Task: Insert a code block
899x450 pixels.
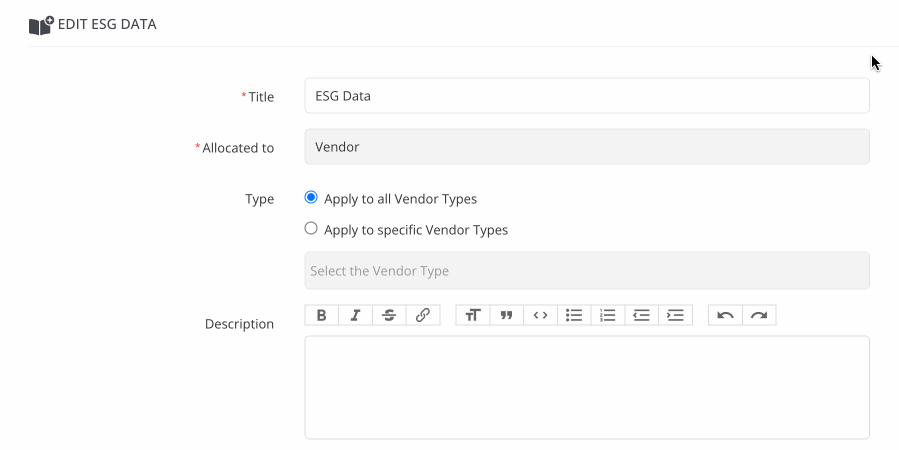Action: click(x=540, y=315)
